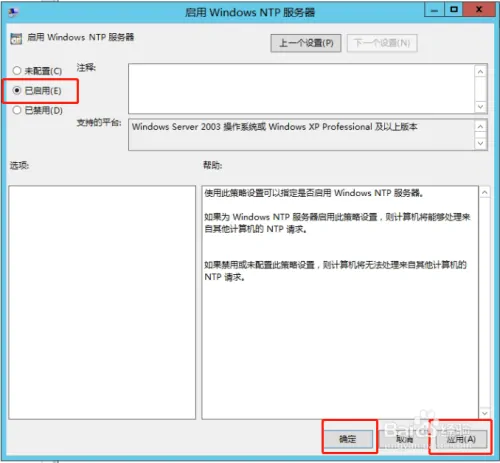Viewport: 500px width, 463px height.
Task: Click the supported platform box scroll down arrow
Action: click(480, 143)
